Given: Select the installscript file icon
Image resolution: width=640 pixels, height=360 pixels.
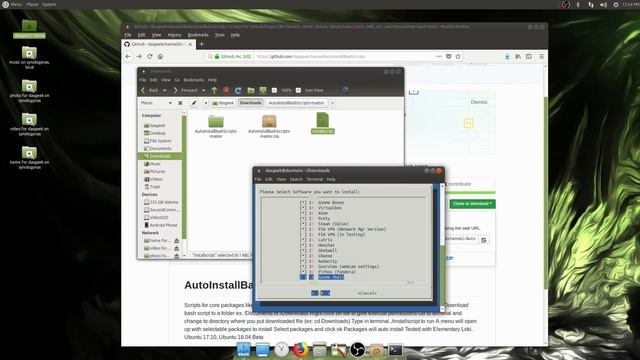Looking at the screenshot, I should [322, 120].
